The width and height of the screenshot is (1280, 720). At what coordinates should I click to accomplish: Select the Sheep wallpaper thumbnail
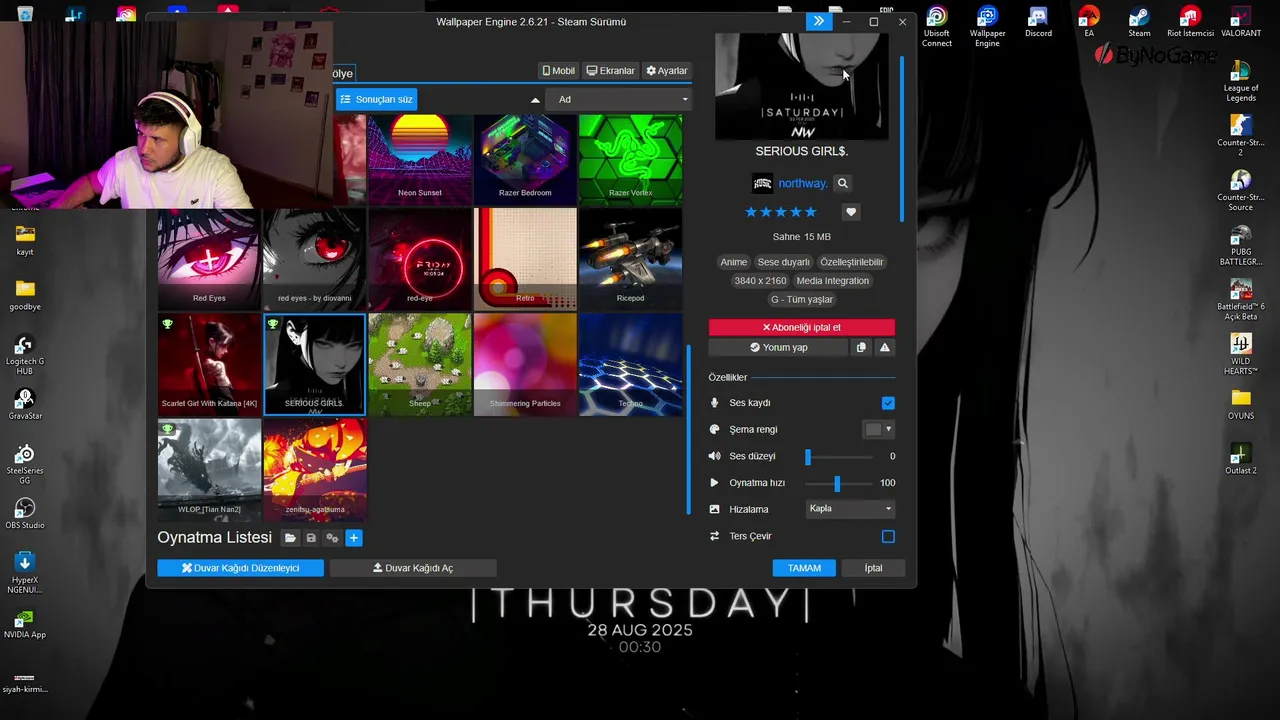coord(420,364)
